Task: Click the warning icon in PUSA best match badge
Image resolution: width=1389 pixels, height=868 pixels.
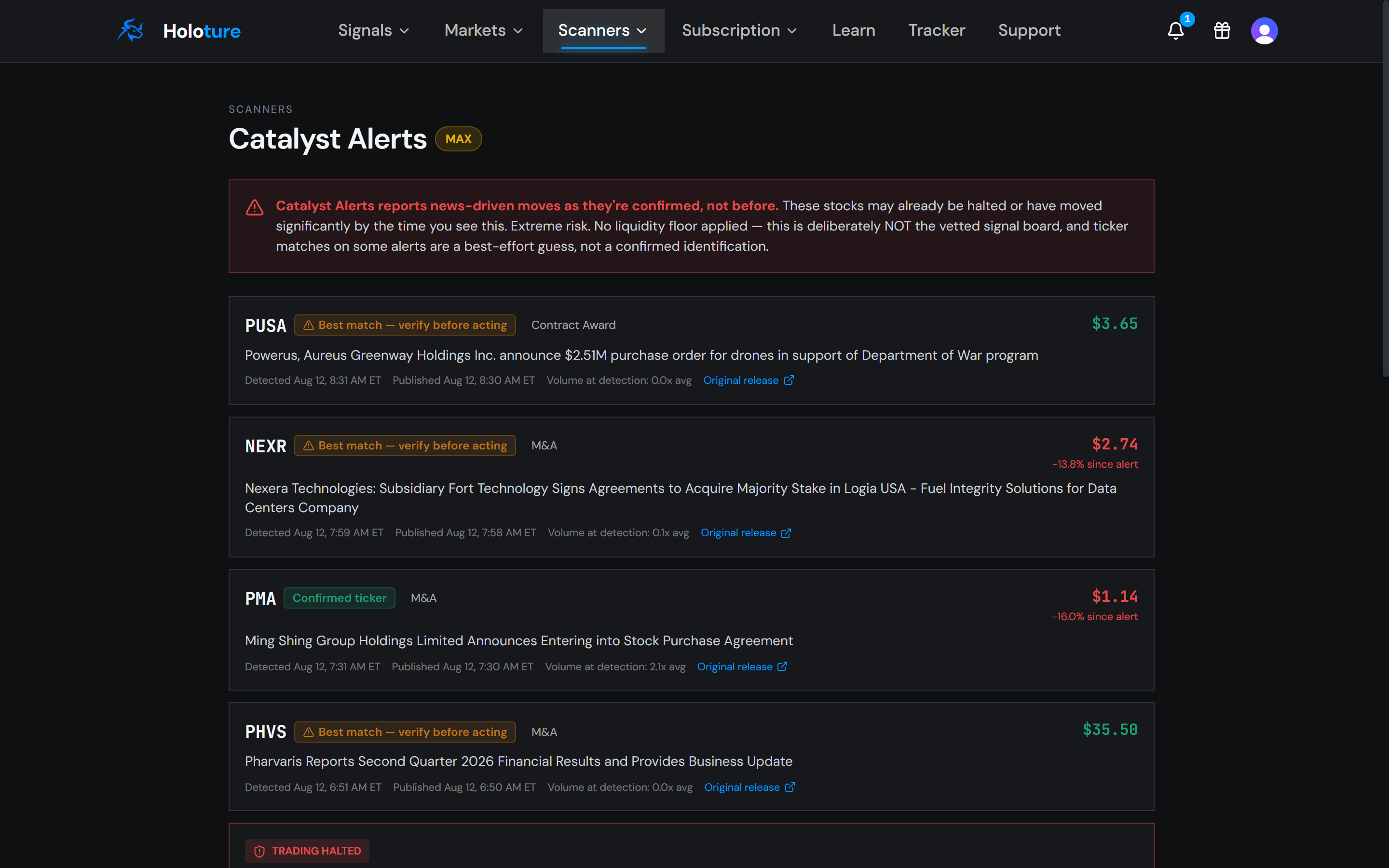Action: 309,325
